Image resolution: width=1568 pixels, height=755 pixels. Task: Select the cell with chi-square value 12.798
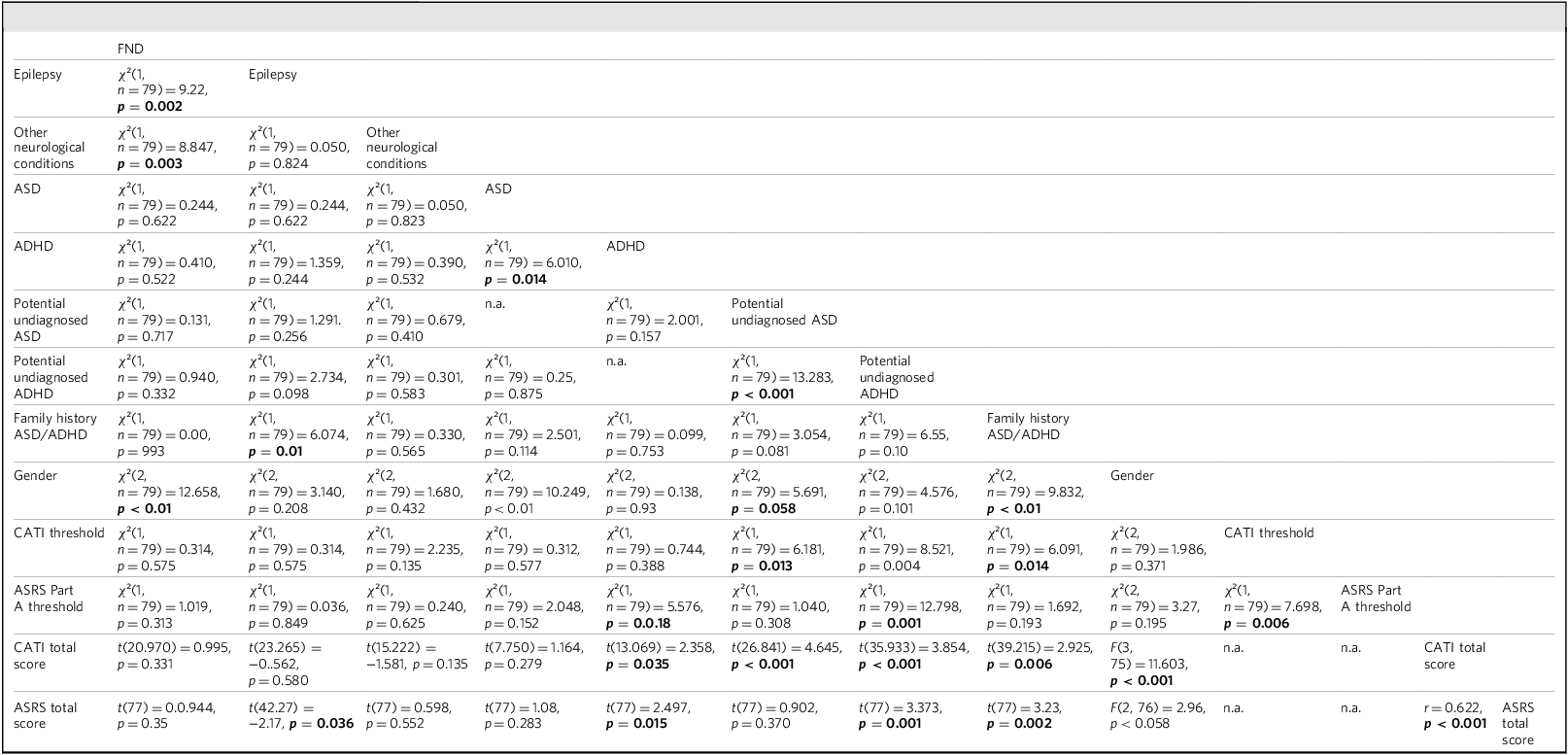pos(910,606)
